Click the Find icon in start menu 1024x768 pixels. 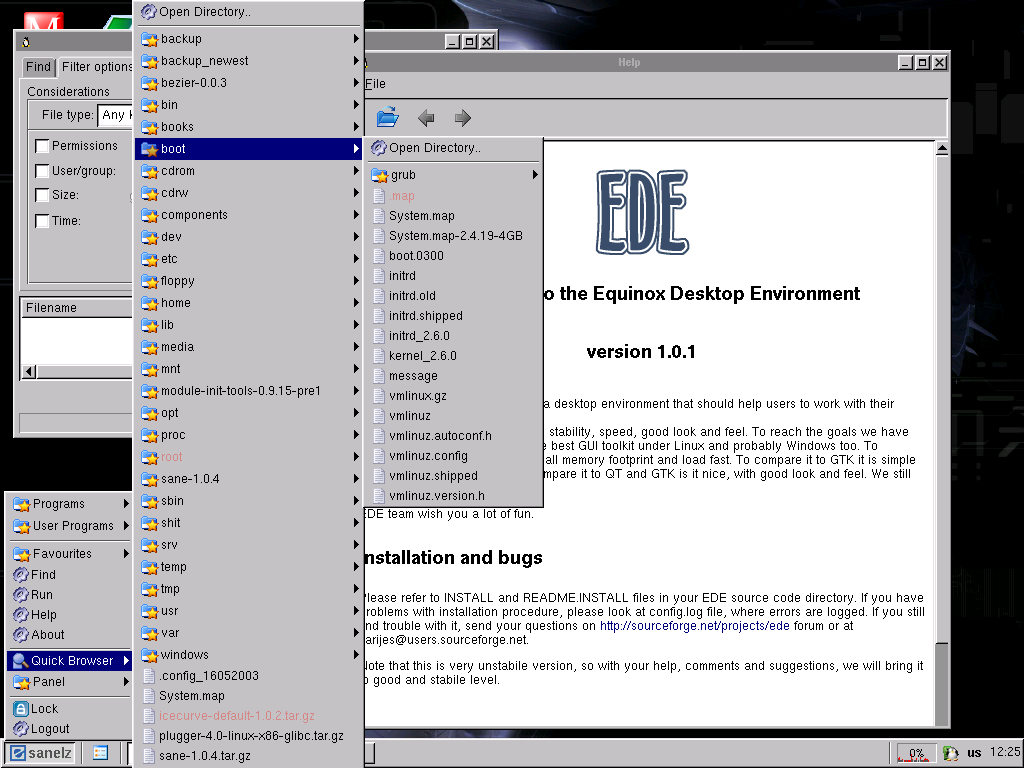21,575
